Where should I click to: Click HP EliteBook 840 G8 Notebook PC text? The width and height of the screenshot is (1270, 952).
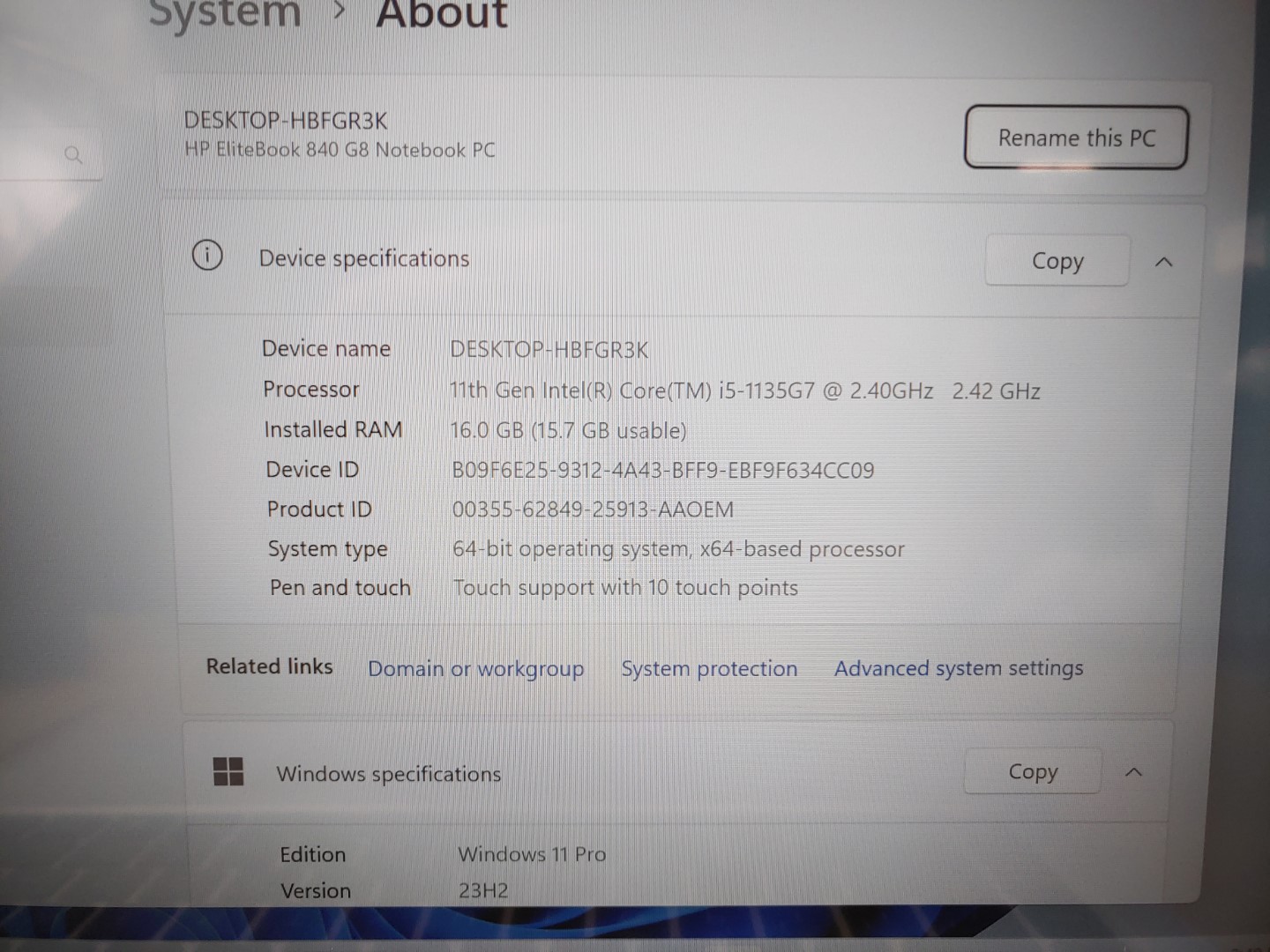(340, 150)
